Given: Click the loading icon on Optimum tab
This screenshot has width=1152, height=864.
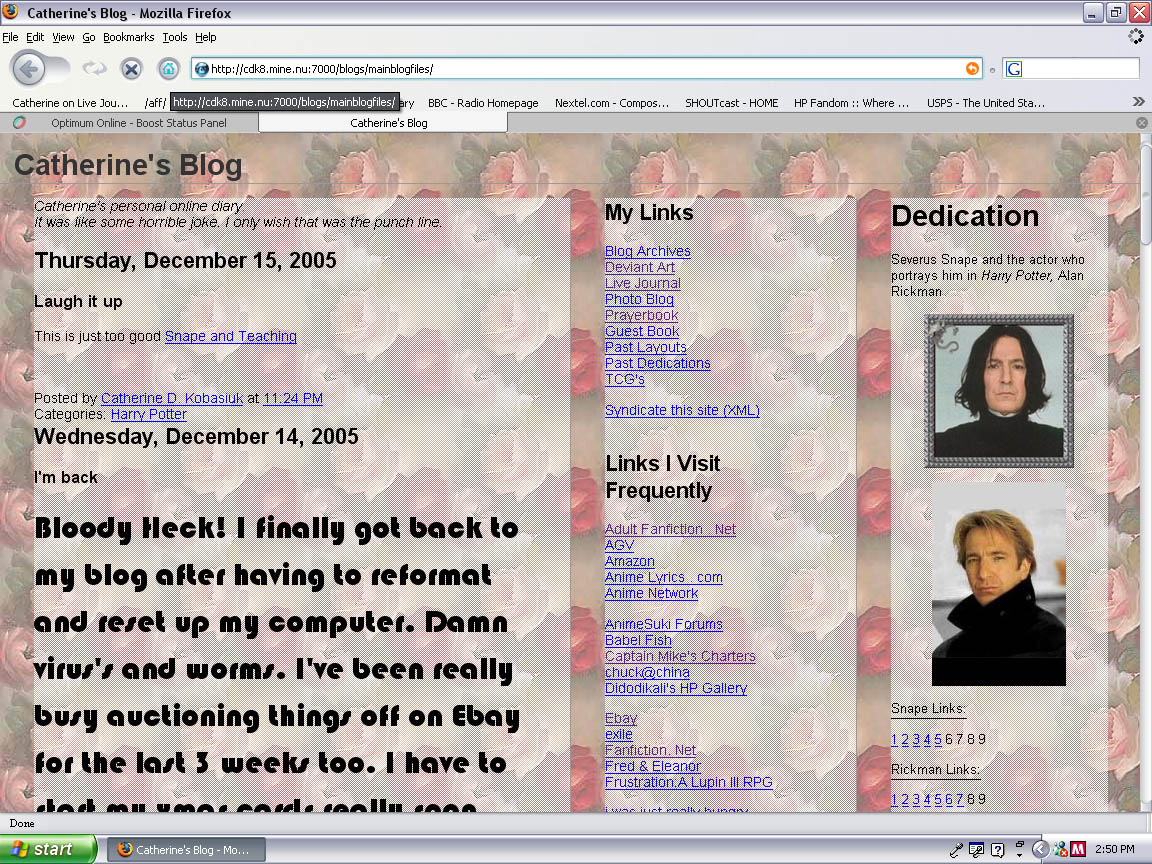Looking at the screenshot, I should pos(20,123).
